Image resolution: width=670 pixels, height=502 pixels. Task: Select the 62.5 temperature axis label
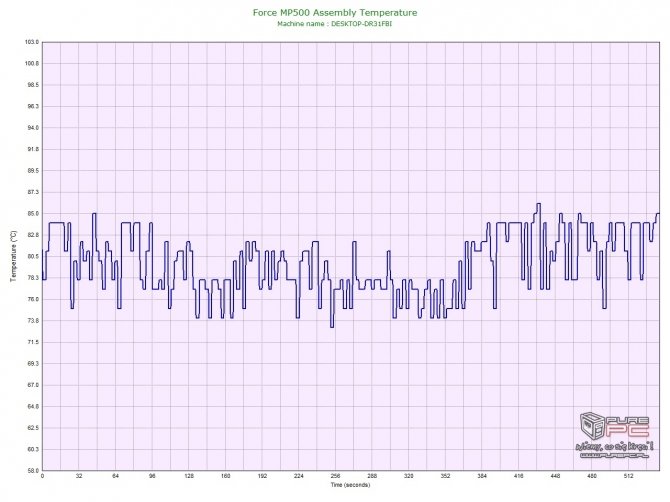(x=32, y=428)
